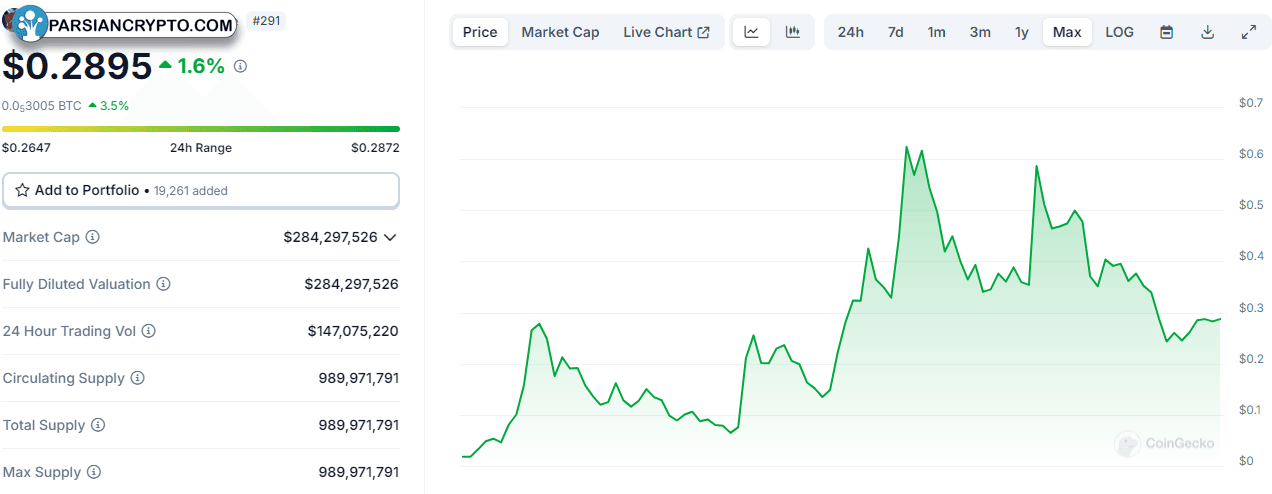The height and width of the screenshot is (494, 1272).
Task: Click the $284,297,526 Market Cap value
Action: pos(330,237)
